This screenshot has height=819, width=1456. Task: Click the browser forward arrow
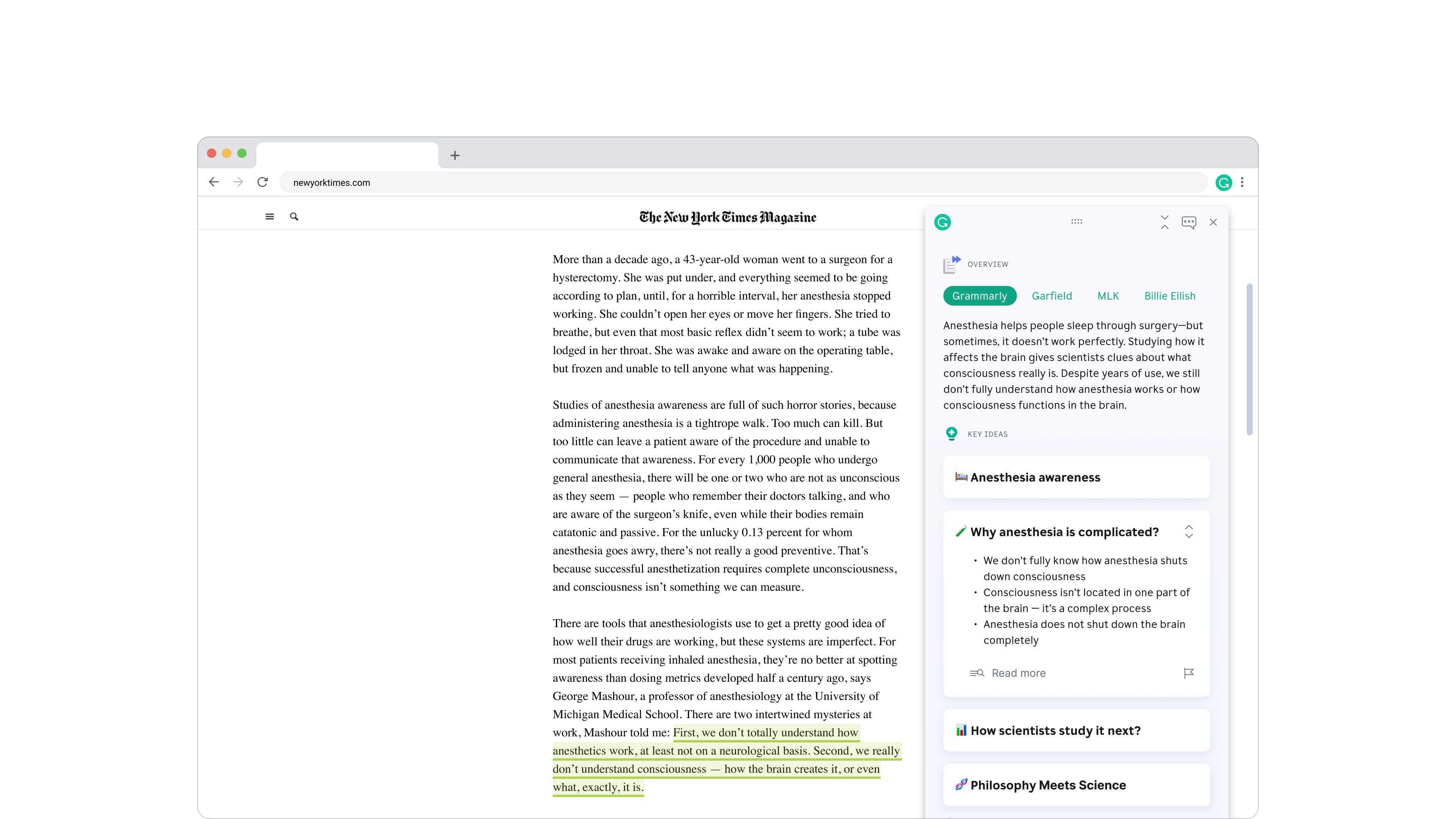pyautogui.click(x=238, y=182)
